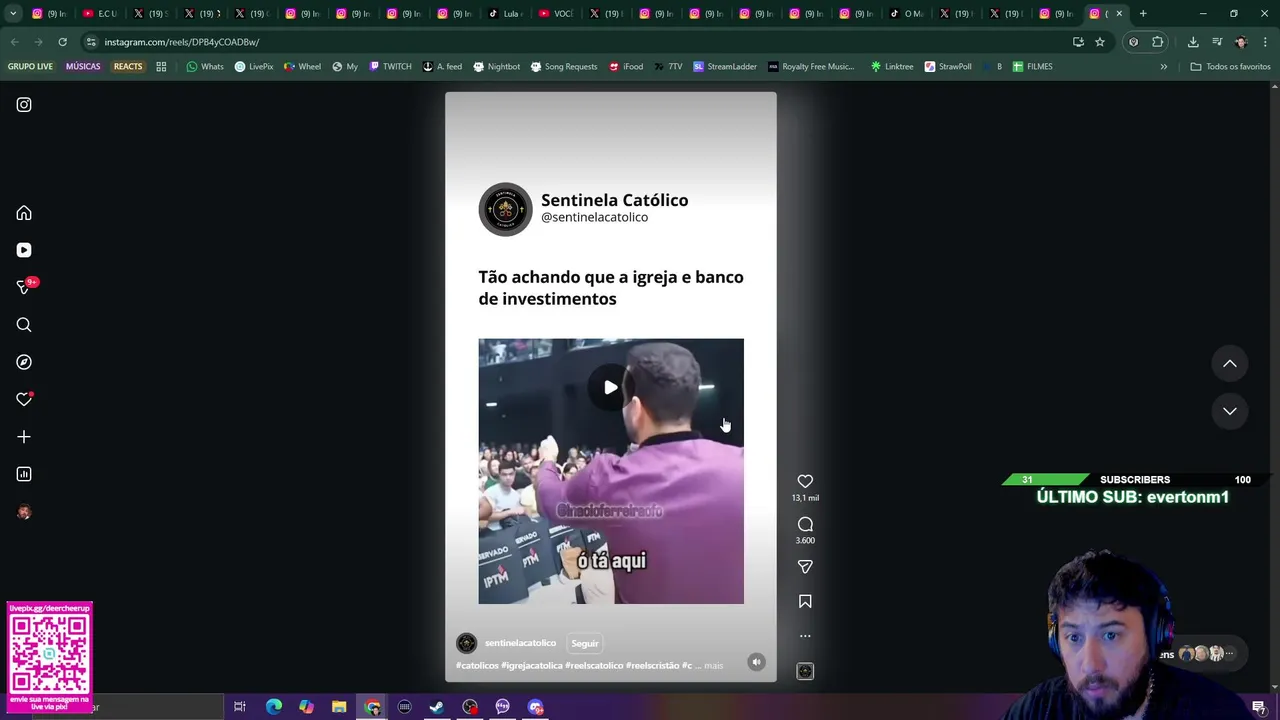The image size is (1280, 720).
Task: Expand hidden bookmarks with double chevron
Action: click(1163, 67)
